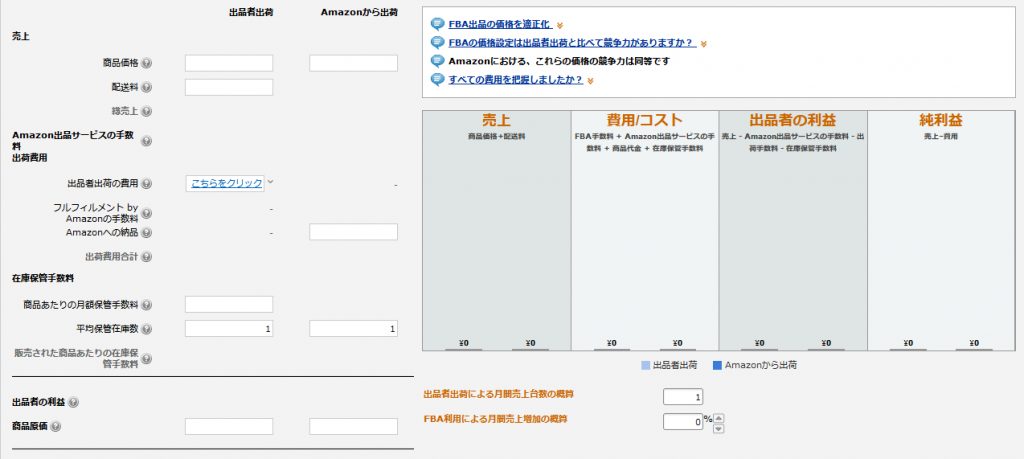Expand chevron after FBAの価格設定は出品者出荷と比べて question

703,44
